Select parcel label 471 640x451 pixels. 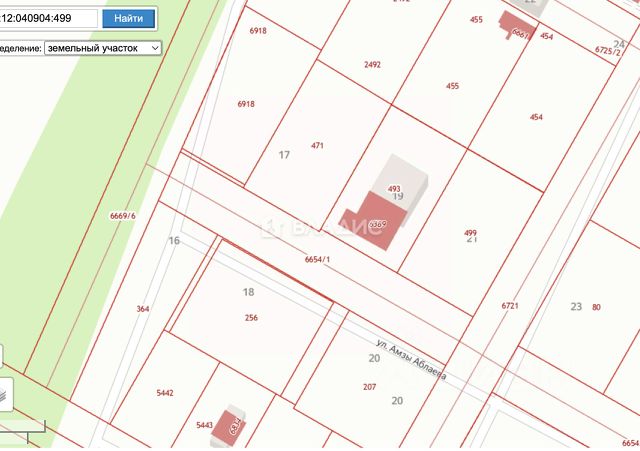[318, 145]
